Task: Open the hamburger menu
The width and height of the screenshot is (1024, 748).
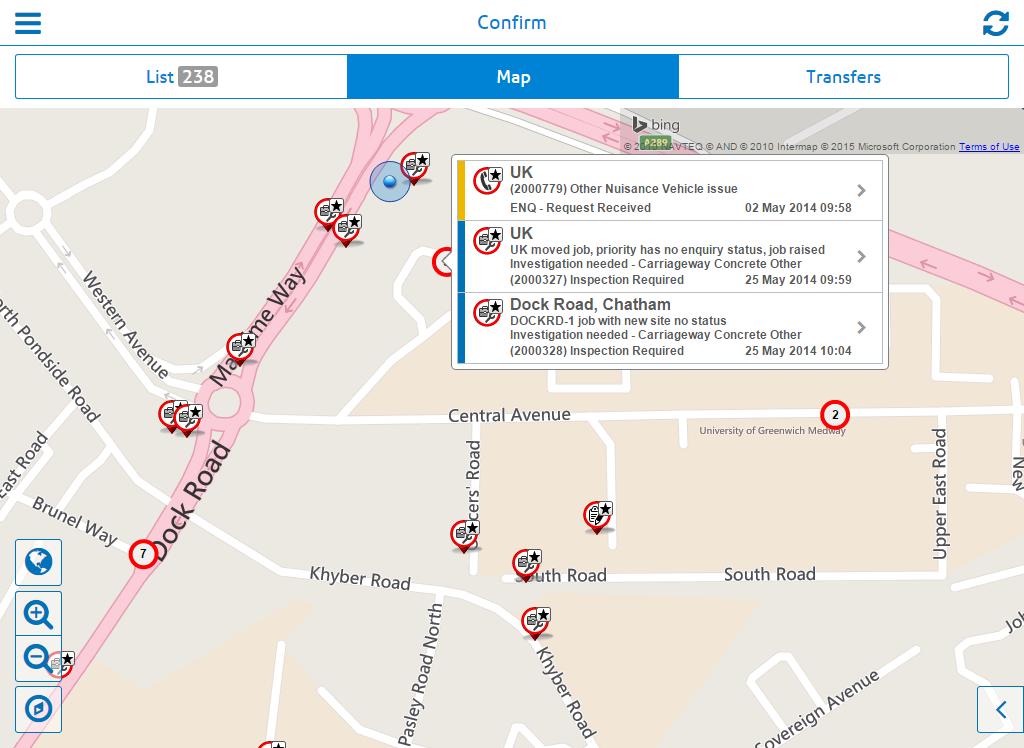Action: point(28,23)
